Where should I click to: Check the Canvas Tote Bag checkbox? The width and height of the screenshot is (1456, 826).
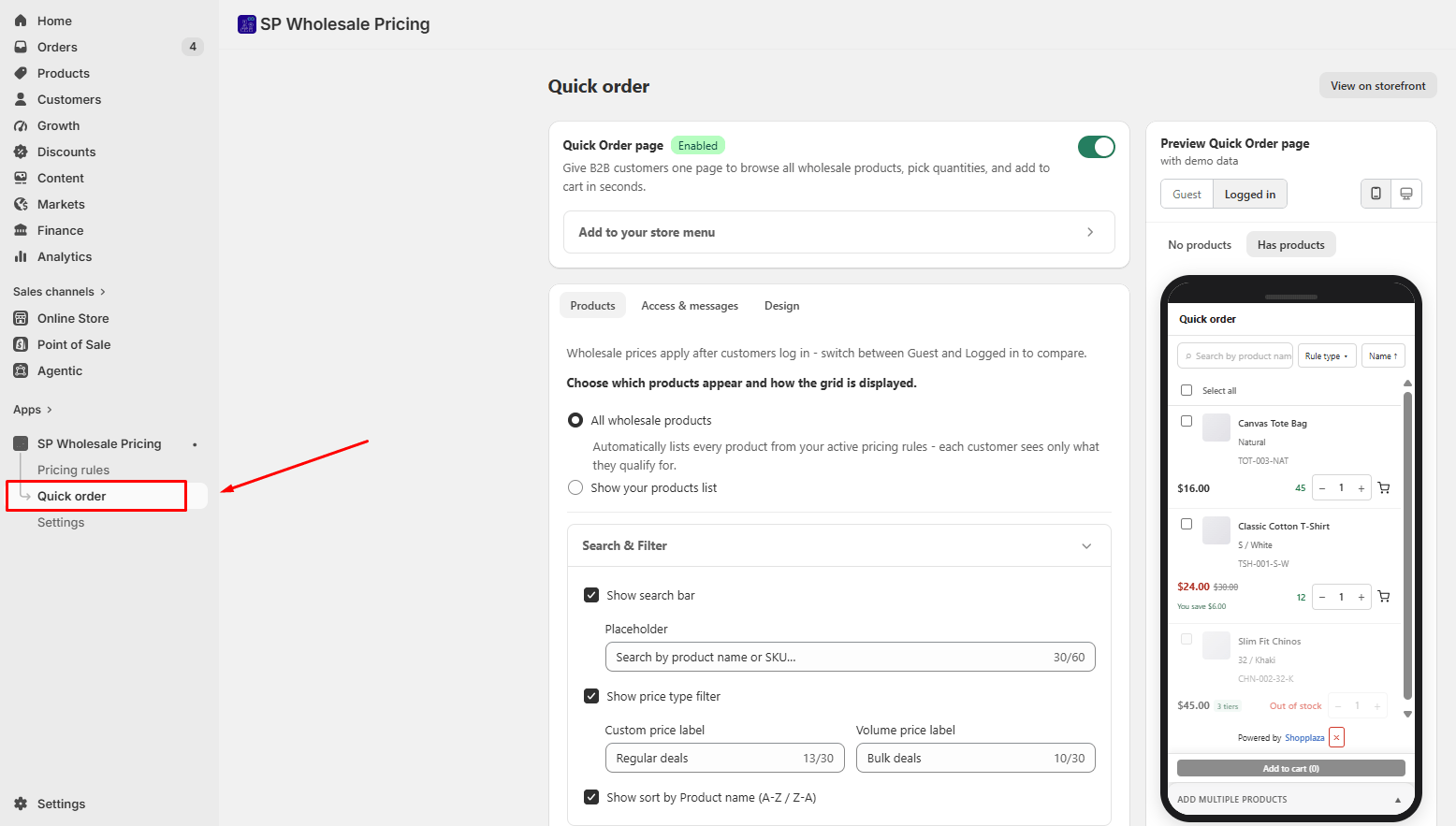click(1187, 421)
